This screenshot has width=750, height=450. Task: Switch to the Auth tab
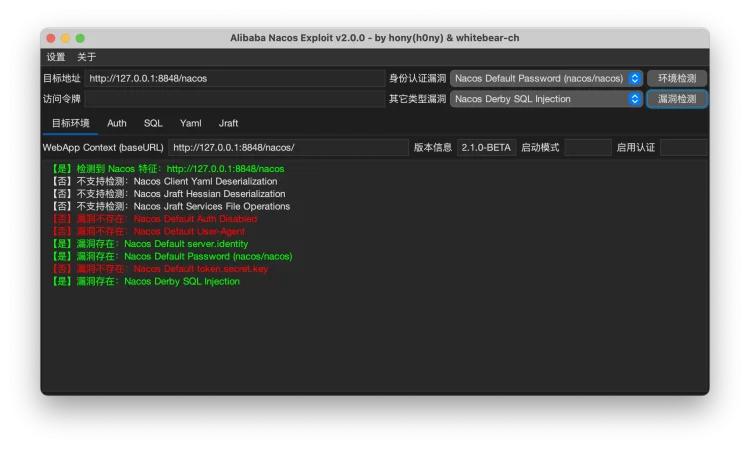click(117, 123)
